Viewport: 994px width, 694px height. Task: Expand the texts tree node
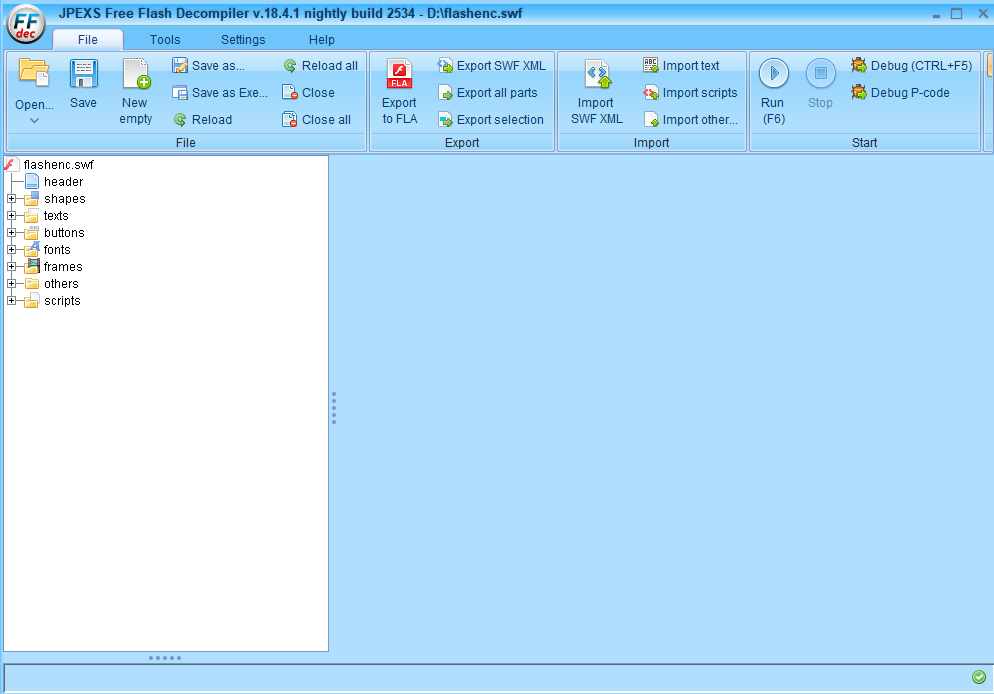[x=11, y=216]
